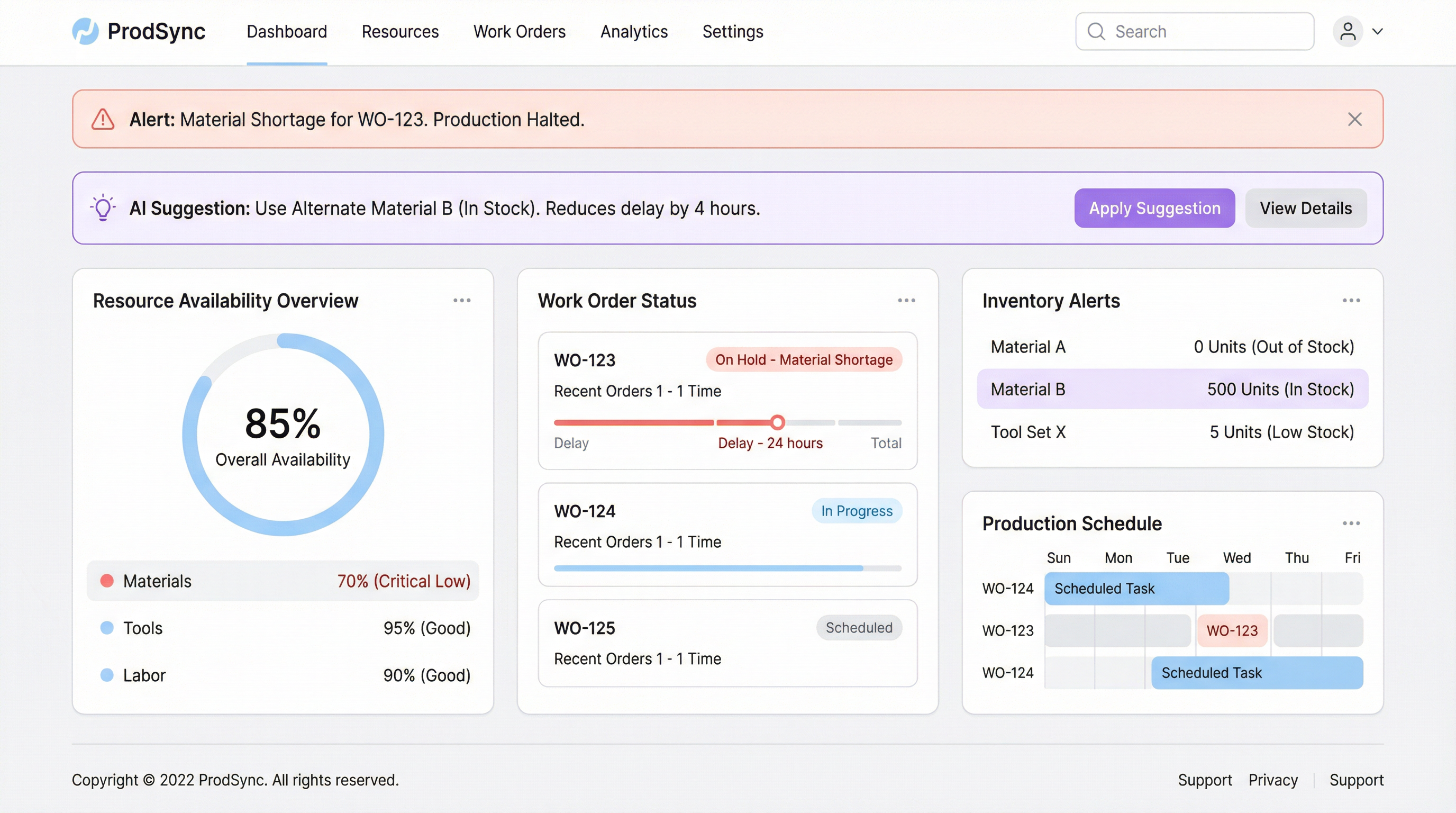Click the ProdSync logo icon
The width and height of the screenshot is (1456, 813).
pos(86,32)
